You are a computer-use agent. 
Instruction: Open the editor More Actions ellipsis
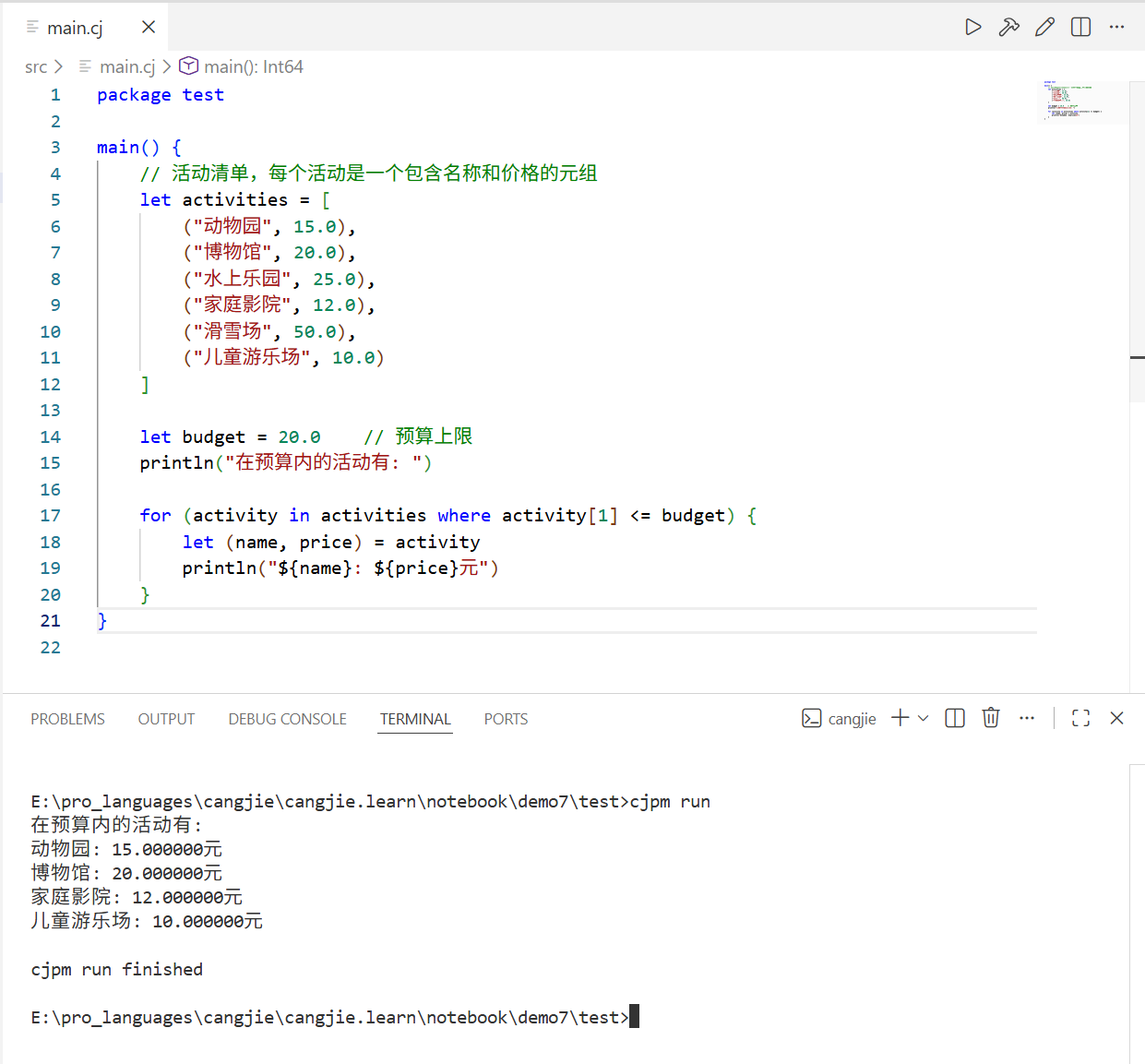(1116, 27)
